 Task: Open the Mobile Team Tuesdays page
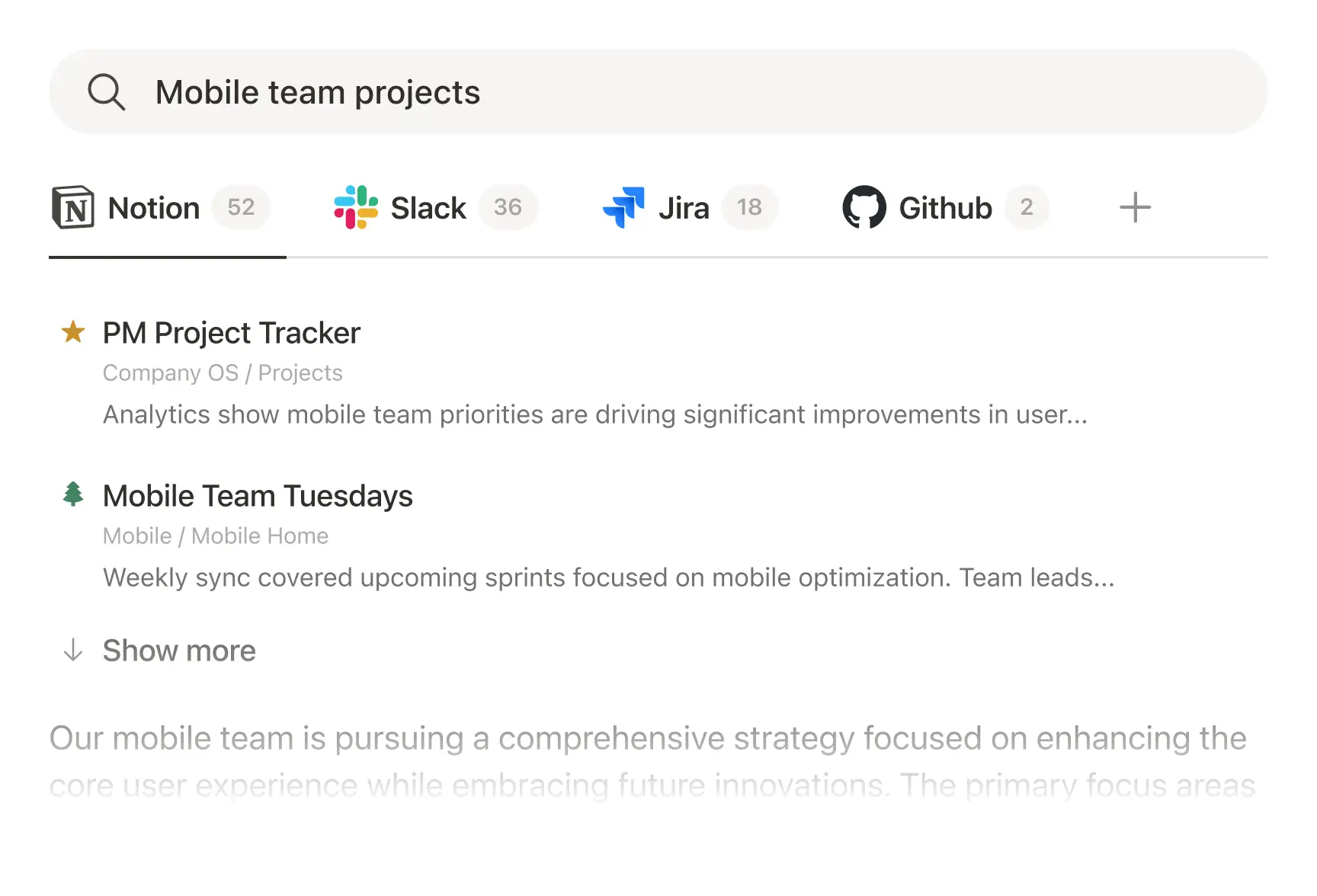tap(258, 496)
